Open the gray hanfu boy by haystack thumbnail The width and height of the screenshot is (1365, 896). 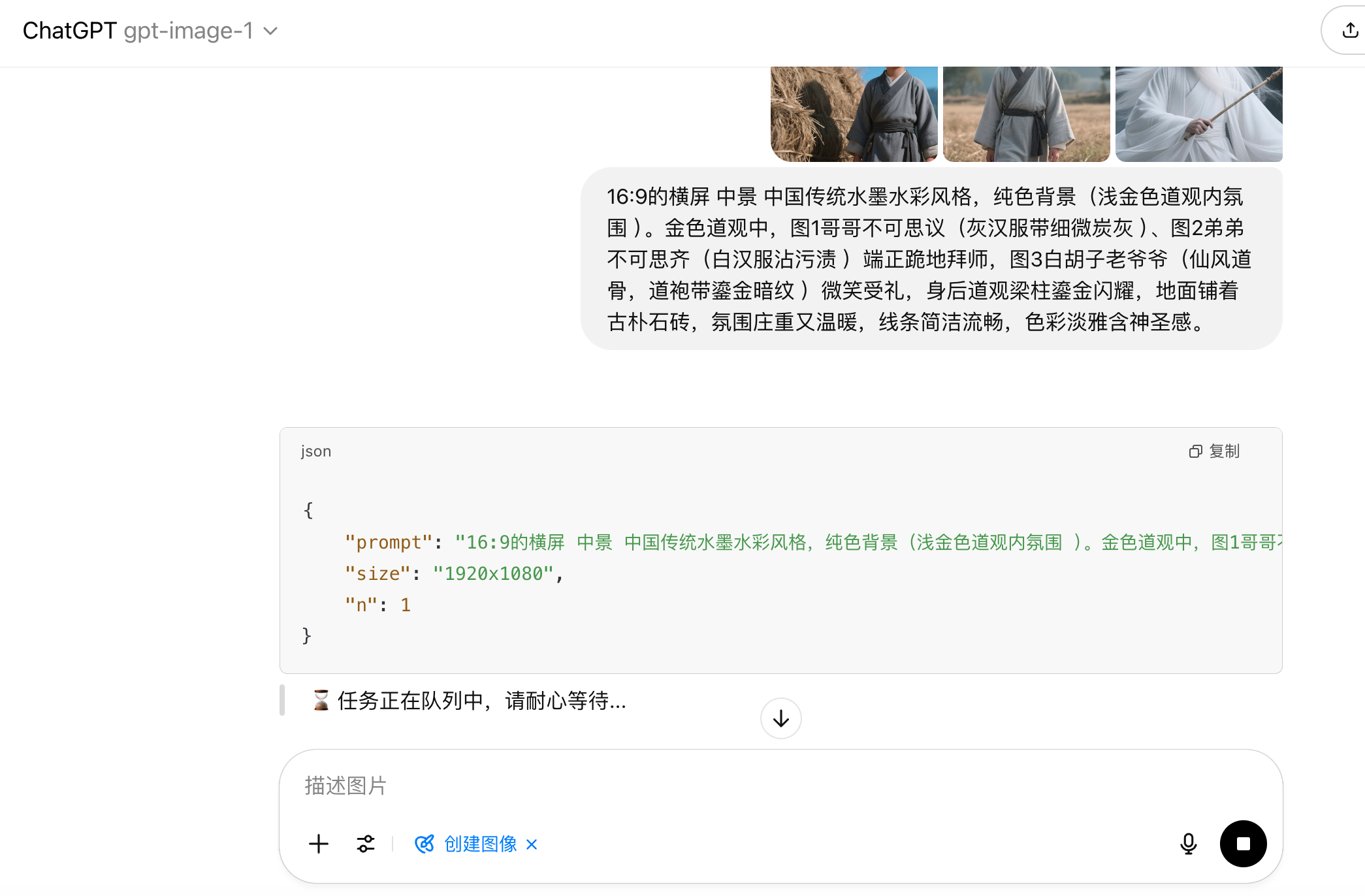click(x=854, y=114)
